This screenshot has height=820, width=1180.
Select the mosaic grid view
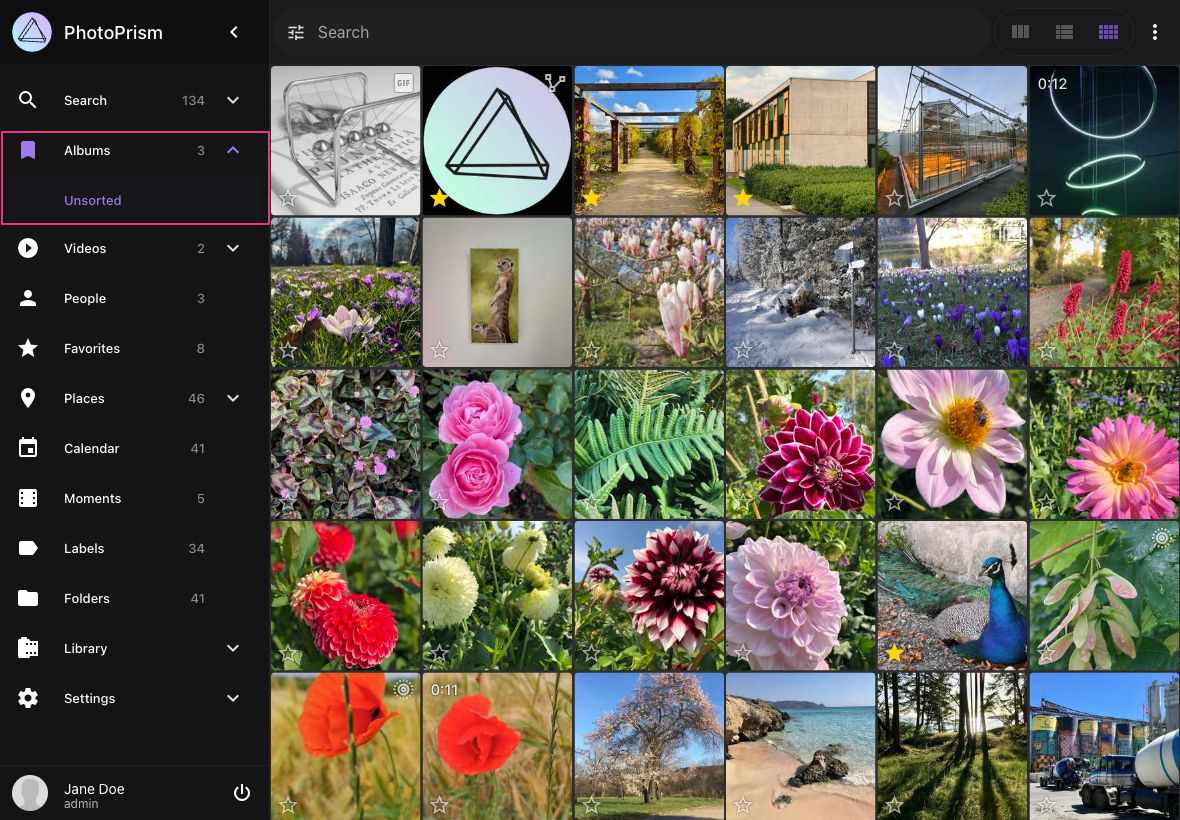[1108, 32]
